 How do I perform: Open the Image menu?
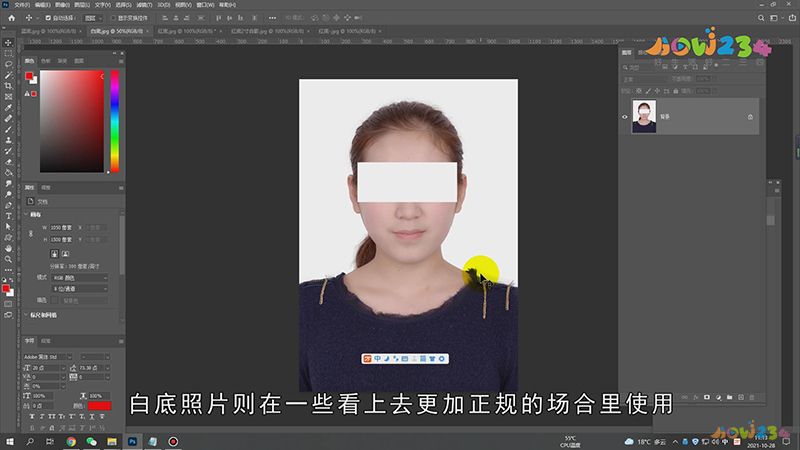[62, 5]
